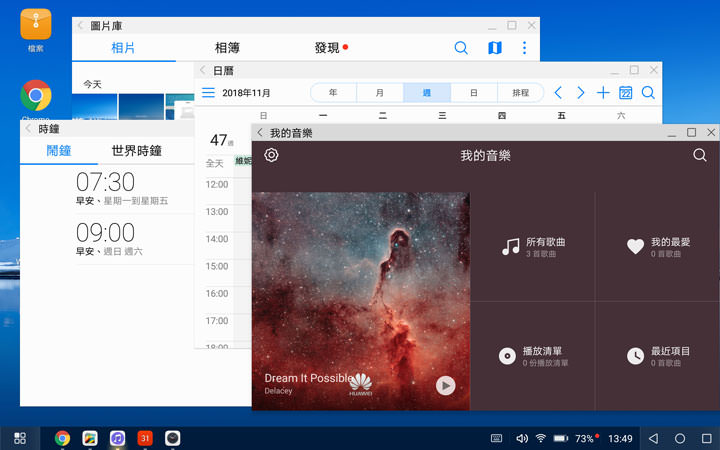
Task: Play Dream It Possible
Action: pyautogui.click(x=445, y=386)
